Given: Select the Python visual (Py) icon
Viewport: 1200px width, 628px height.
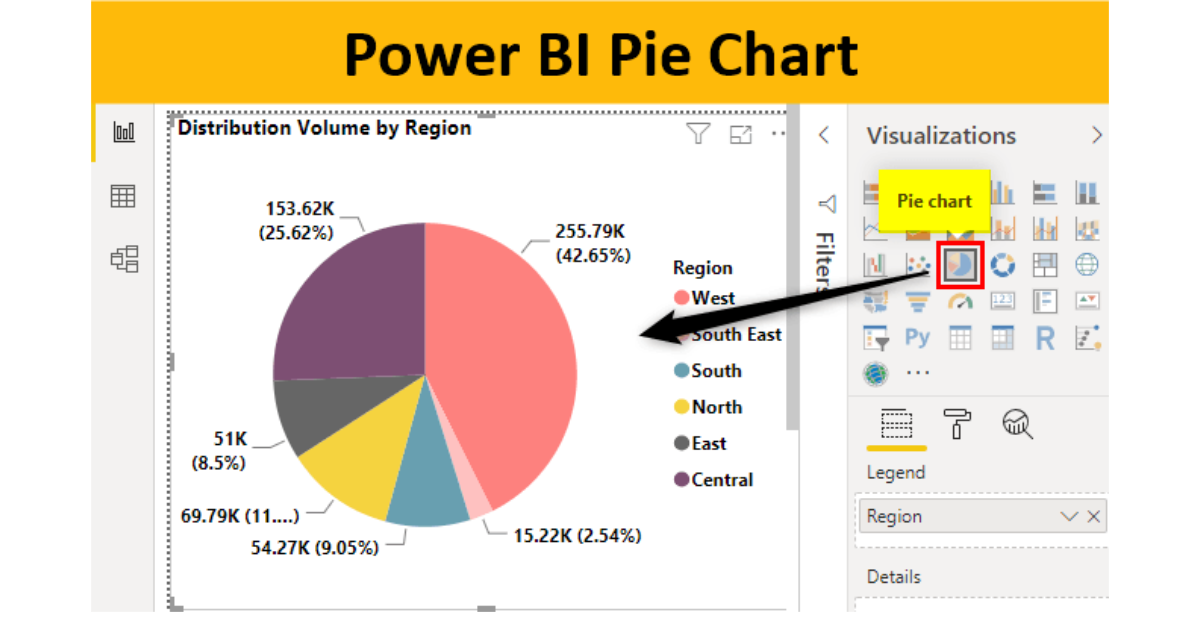Looking at the screenshot, I should tap(917, 337).
